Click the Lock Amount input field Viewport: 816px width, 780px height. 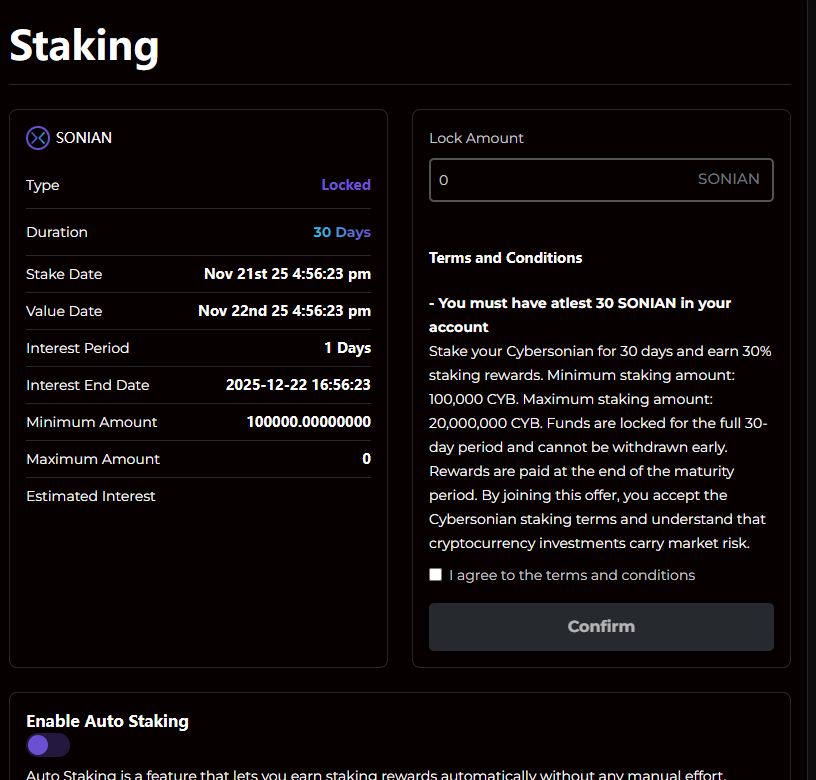(600, 180)
